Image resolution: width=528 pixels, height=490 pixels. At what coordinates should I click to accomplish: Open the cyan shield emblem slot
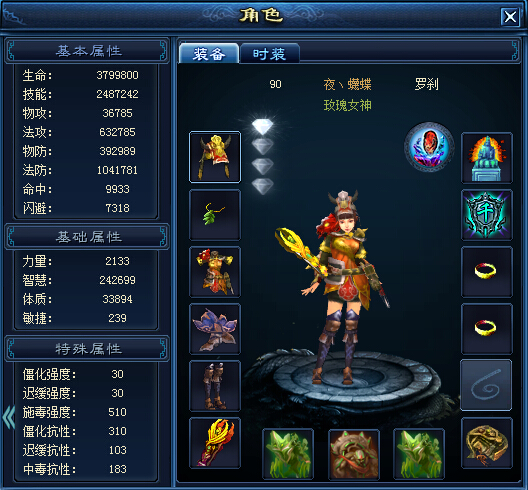(487, 215)
